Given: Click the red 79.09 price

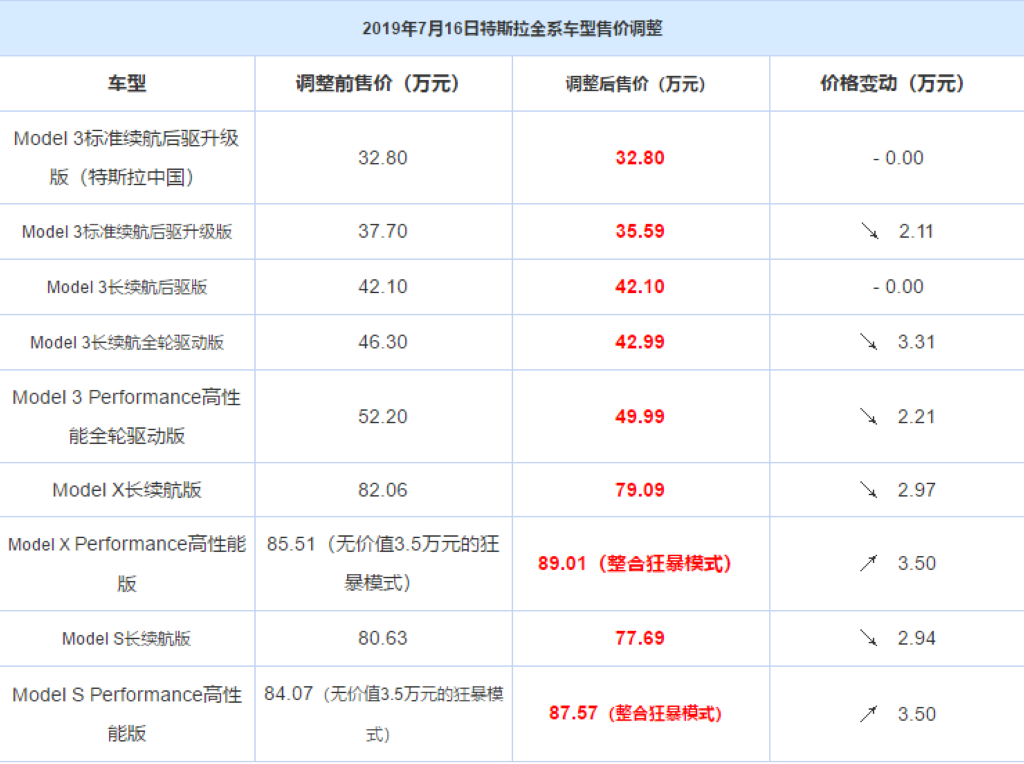Looking at the screenshot, I should (640, 490).
